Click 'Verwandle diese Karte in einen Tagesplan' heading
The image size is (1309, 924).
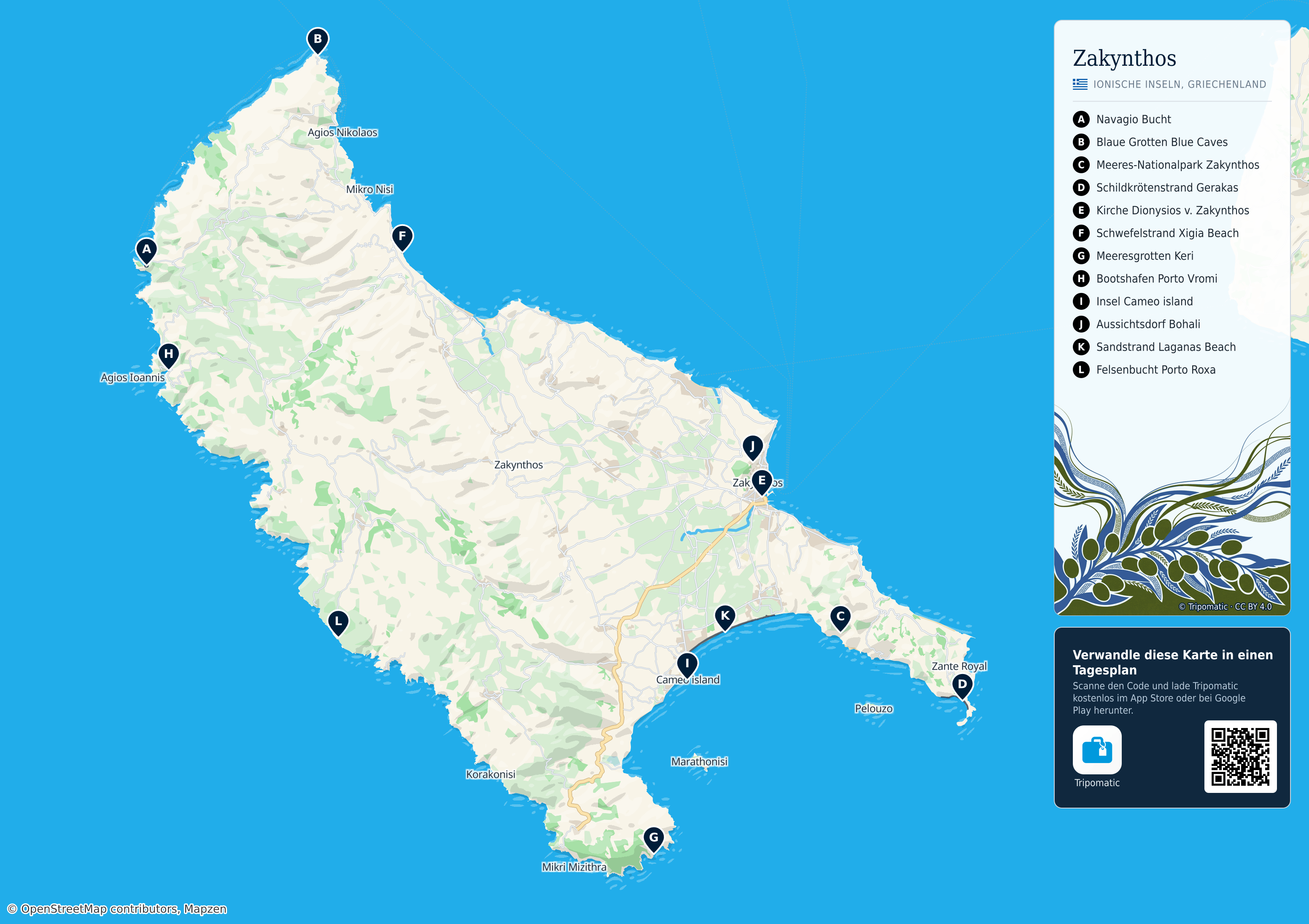1173,662
